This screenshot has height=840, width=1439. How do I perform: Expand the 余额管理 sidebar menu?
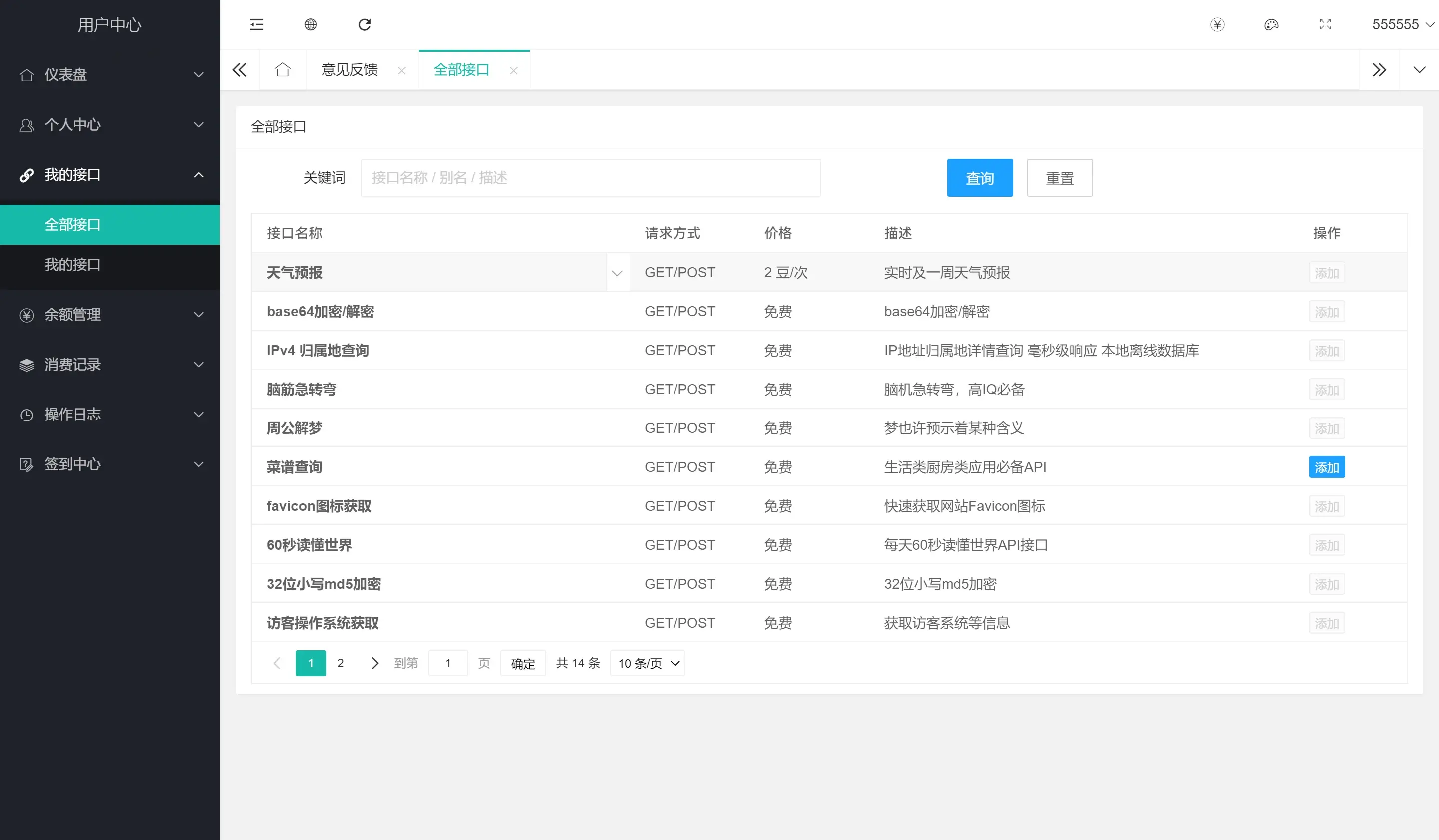109,315
